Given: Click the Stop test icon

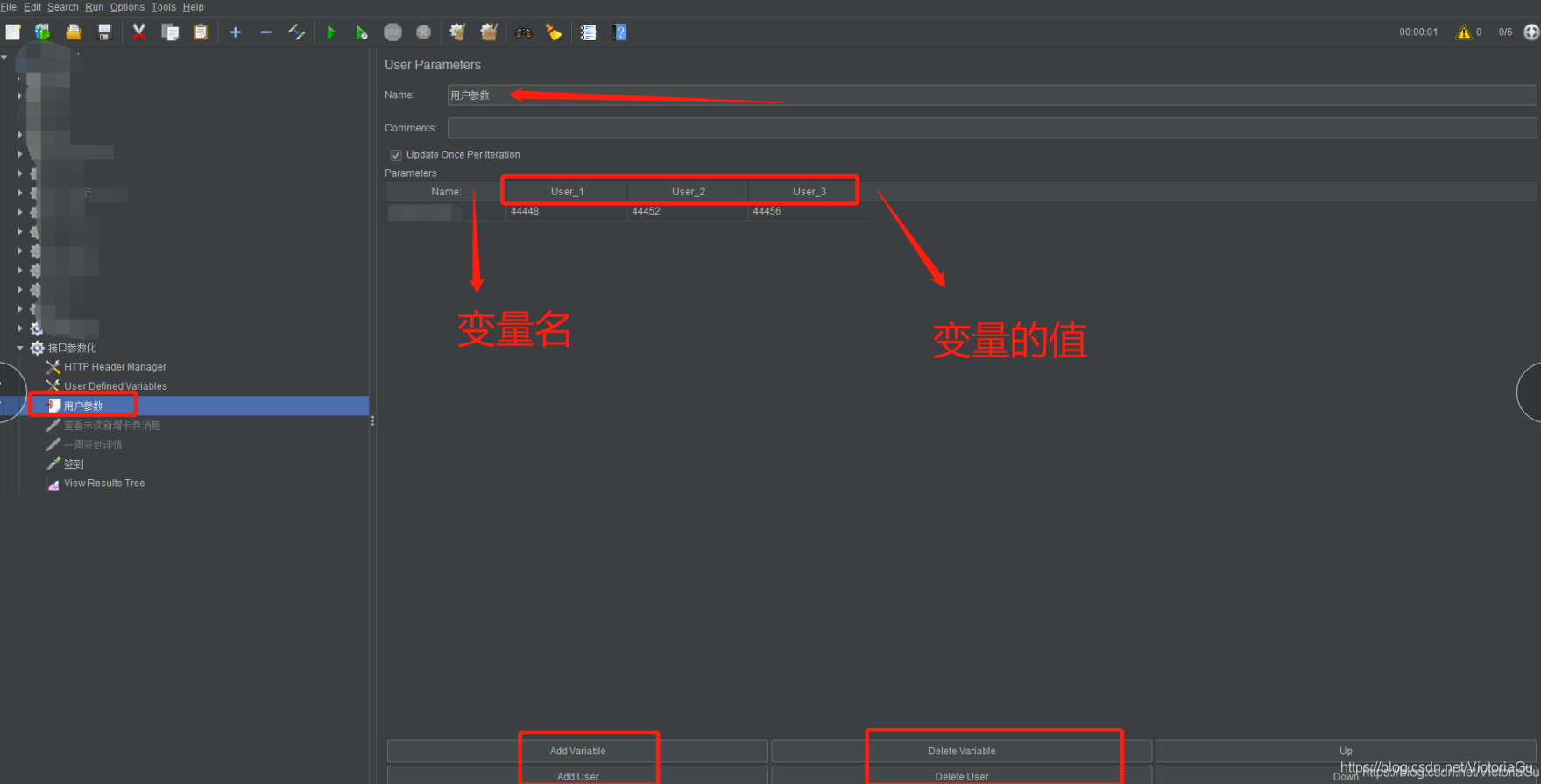Looking at the screenshot, I should 392,32.
